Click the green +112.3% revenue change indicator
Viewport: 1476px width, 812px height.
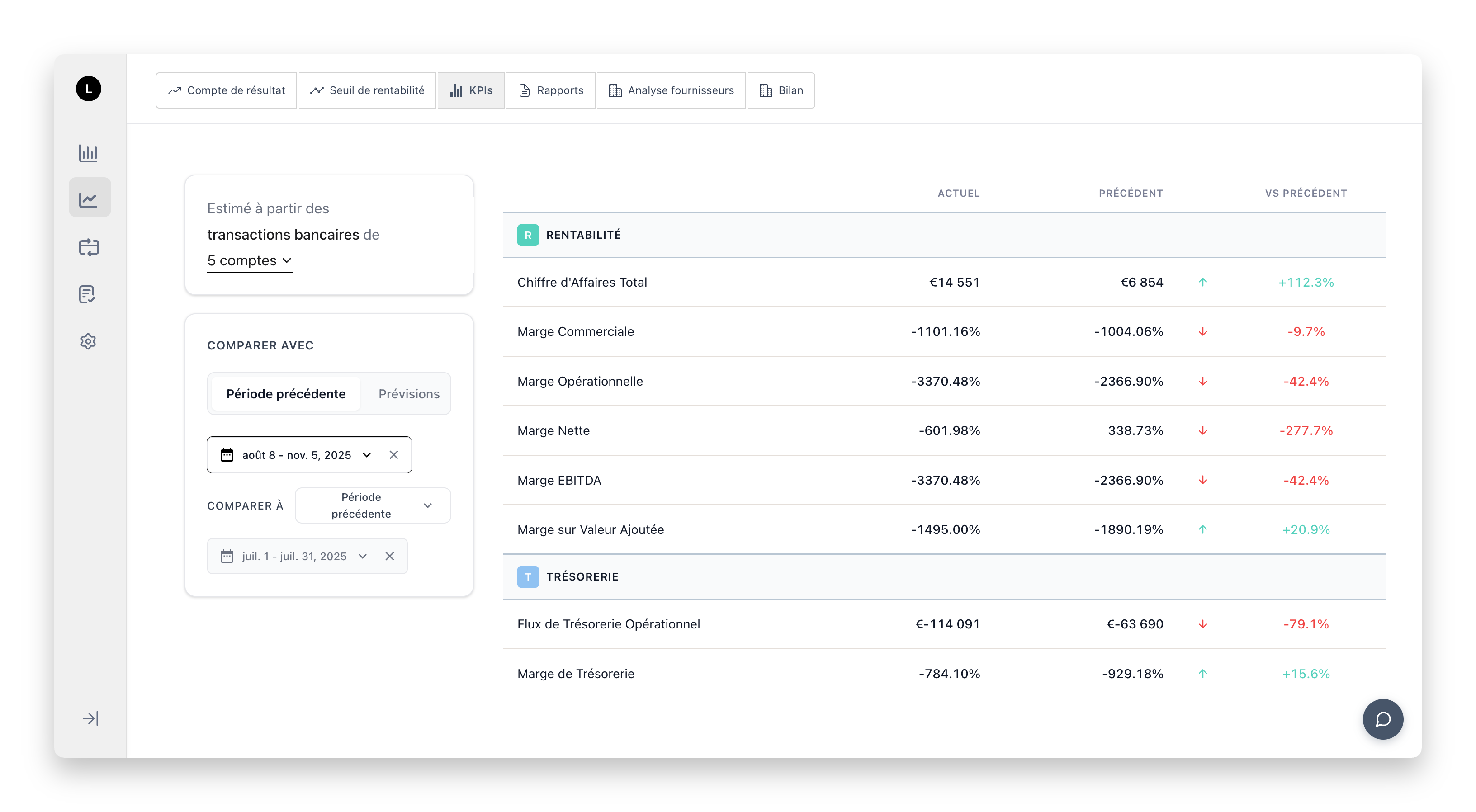[1306, 282]
